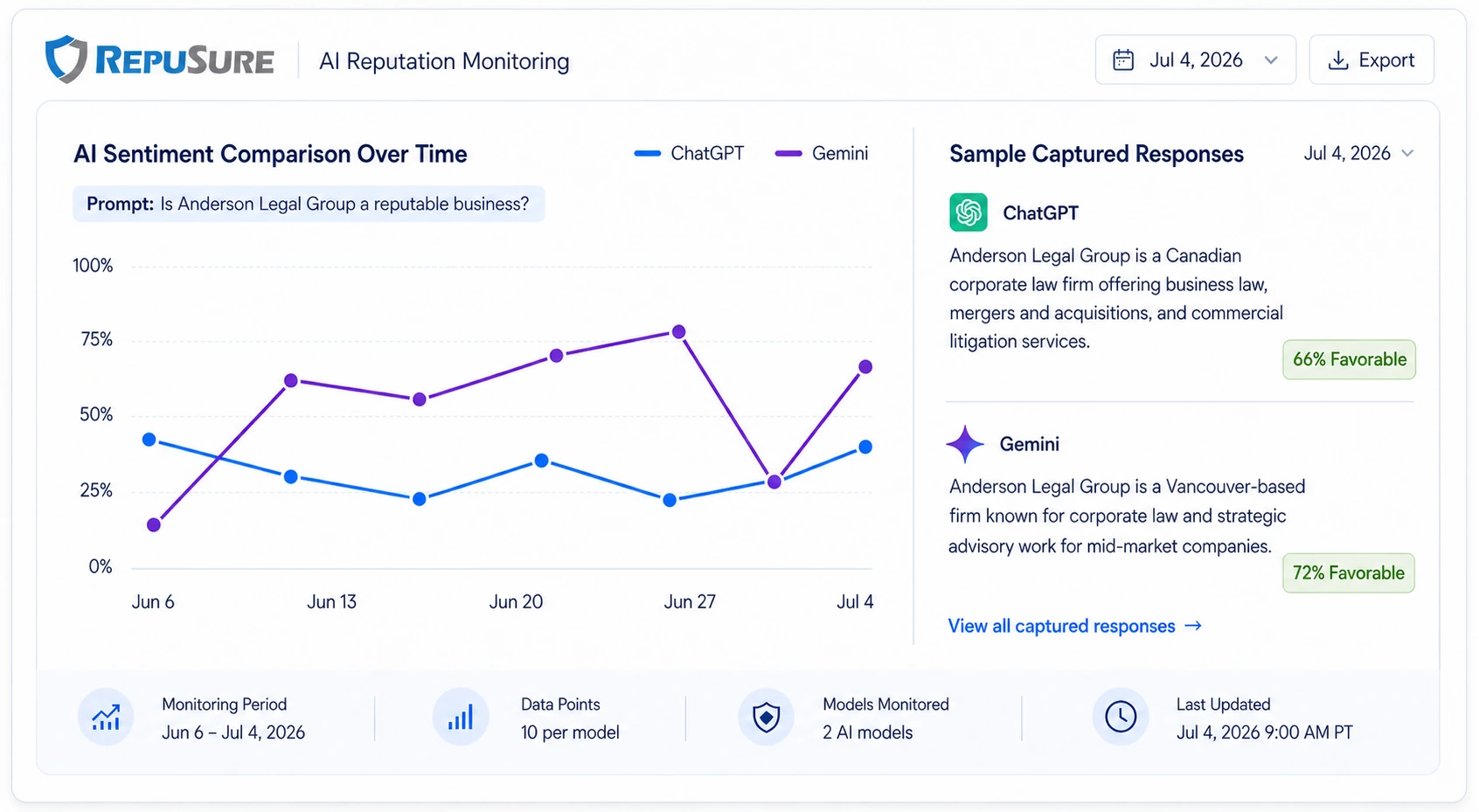Click the Export download icon
Image resolution: width=1479 pixels, height=812 pixels.
pyautogui.click(x=1338, y=60)
